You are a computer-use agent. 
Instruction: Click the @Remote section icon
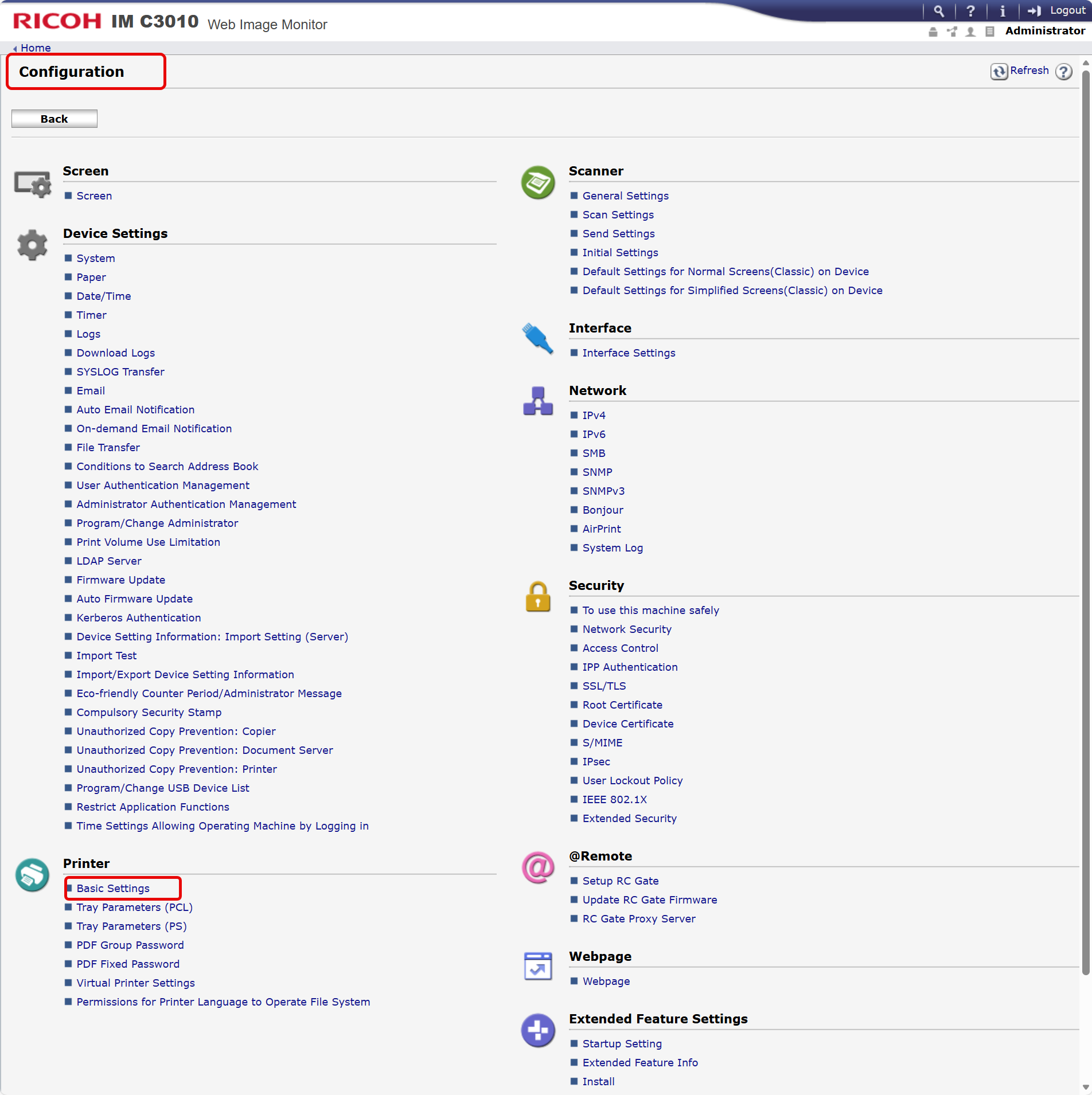(537, 867)
